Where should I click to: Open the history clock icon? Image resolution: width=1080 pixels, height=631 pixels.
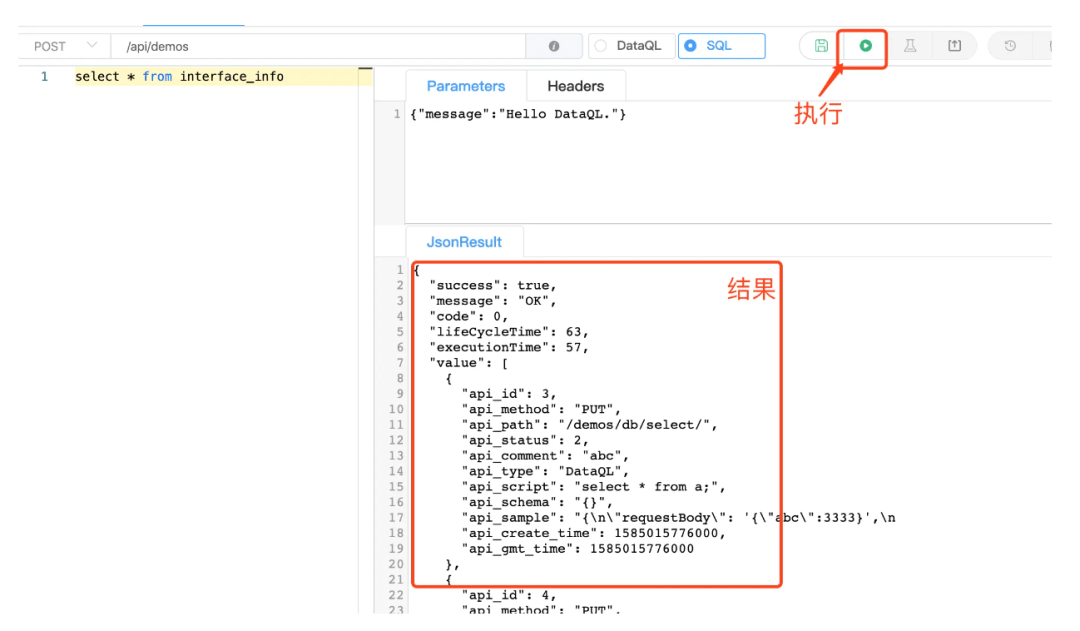[1009, 46]
